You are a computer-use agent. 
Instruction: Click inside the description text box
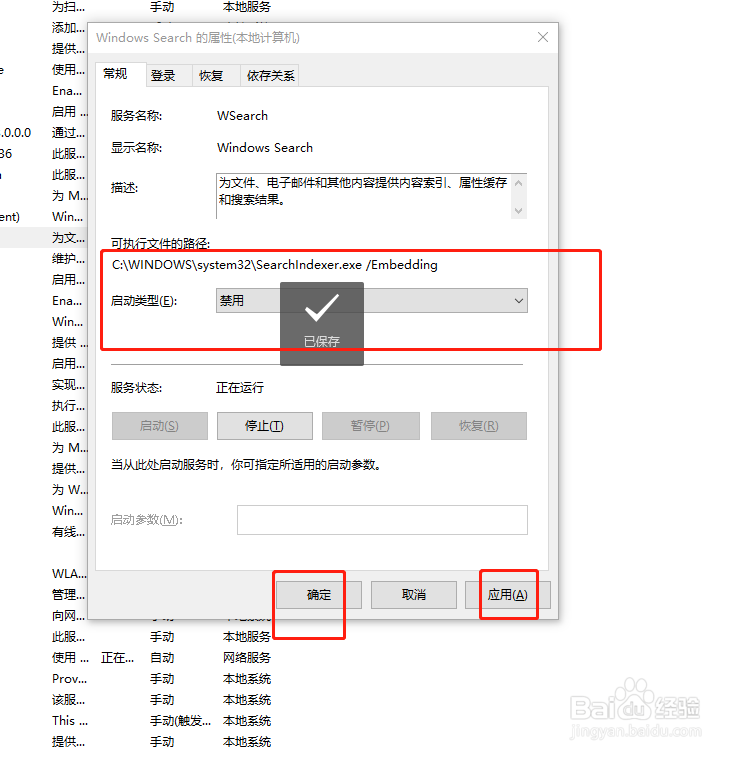pos(363,196)
